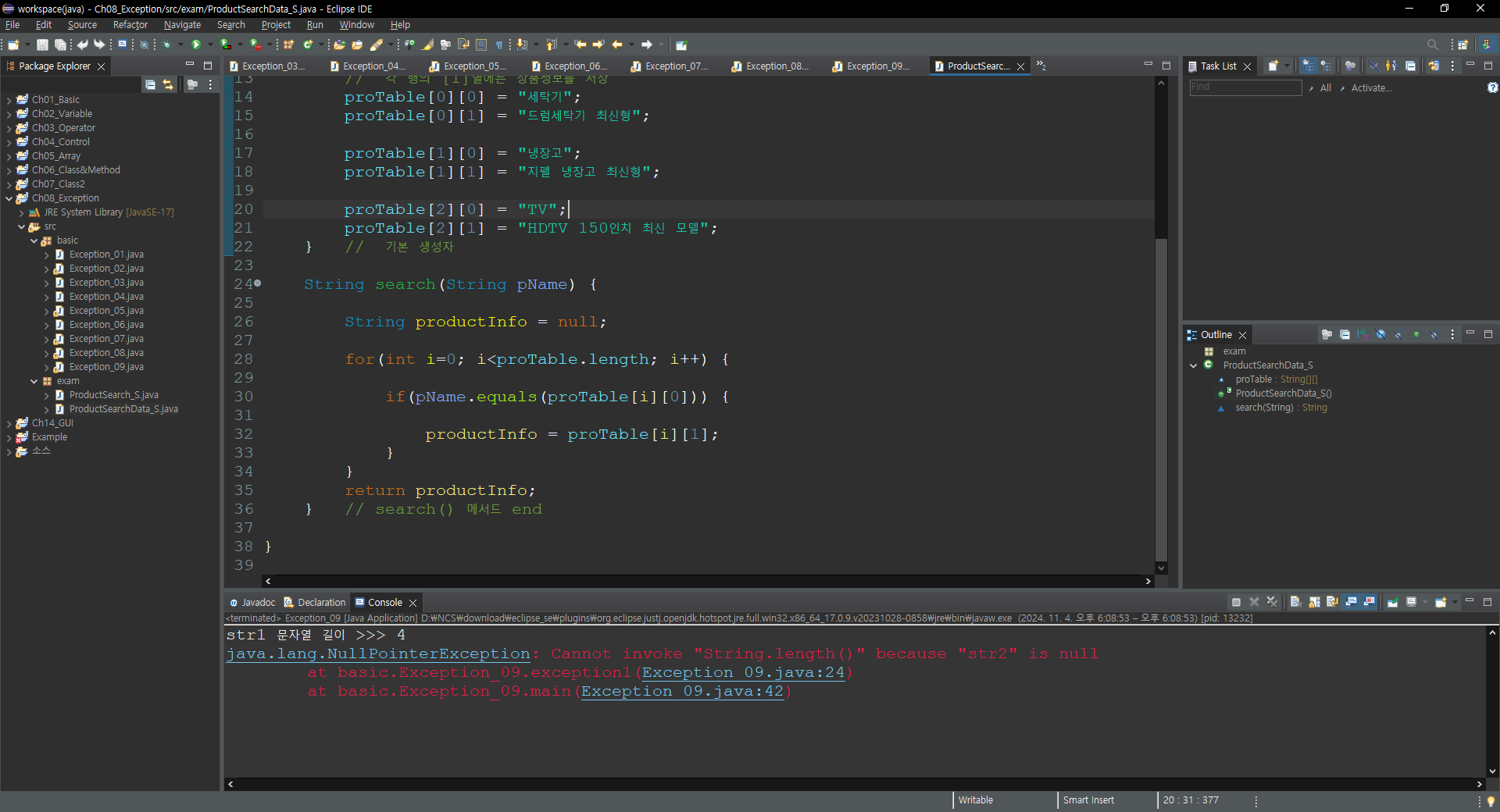Click the New Task icon in Task List
The image size is (1500, 812).
[1273, 66]
